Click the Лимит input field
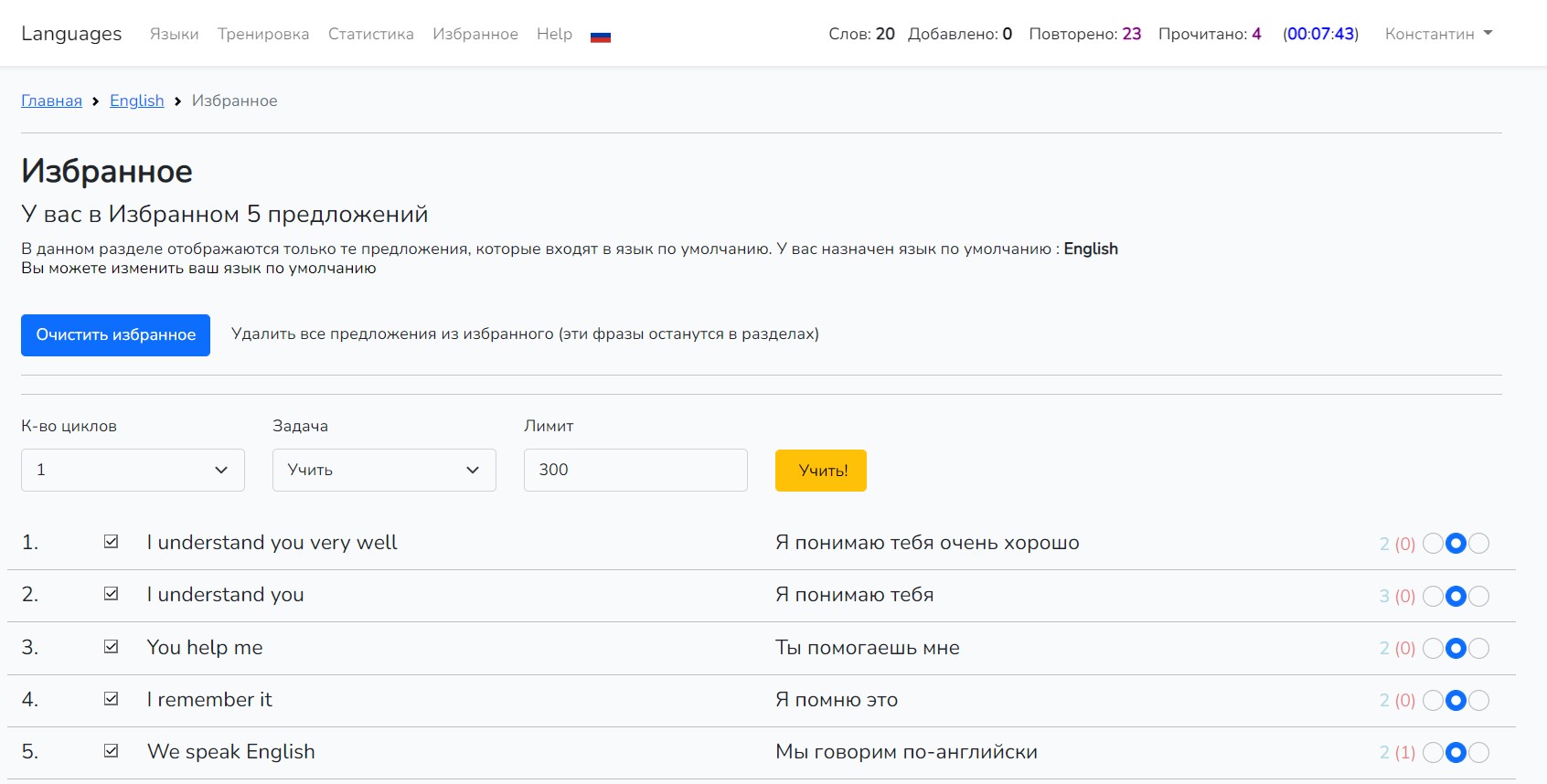The height and width of the screenshot is (784, 1547). click(x=635, y=470)
